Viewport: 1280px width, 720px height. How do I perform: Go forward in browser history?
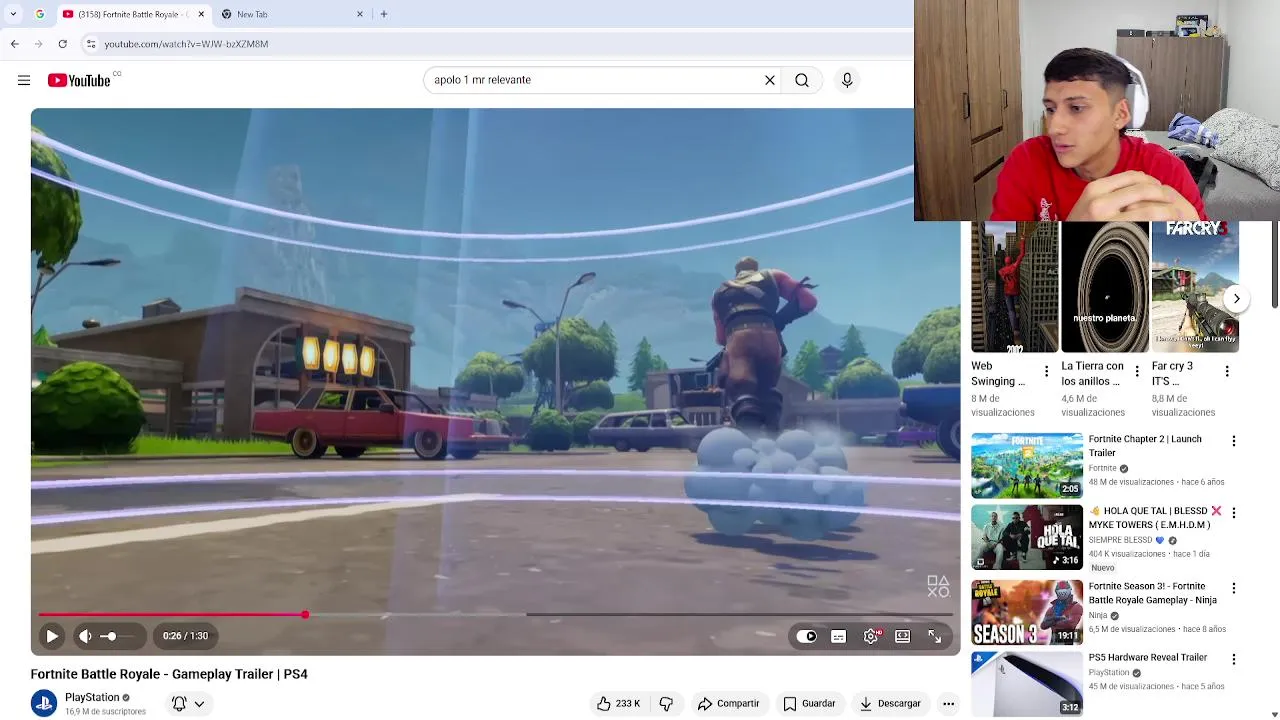click(x=38, y=44)
